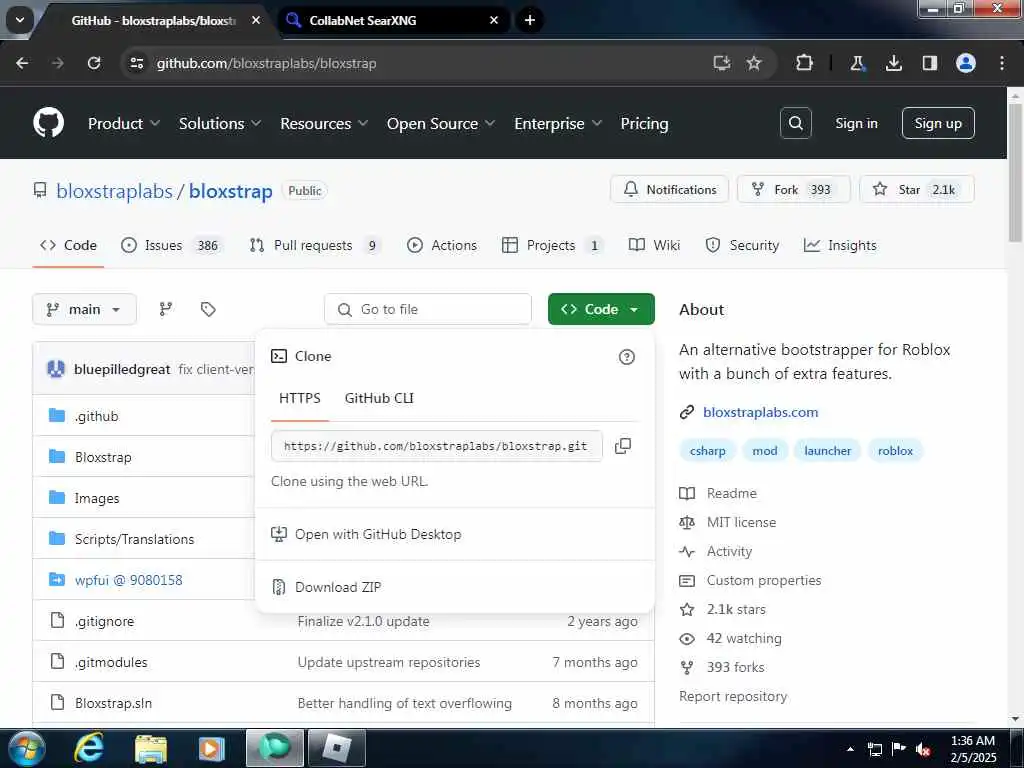Screen dimensions: 1024x768
Task: Toggle browser side panel icon
Action: [929, 63]
